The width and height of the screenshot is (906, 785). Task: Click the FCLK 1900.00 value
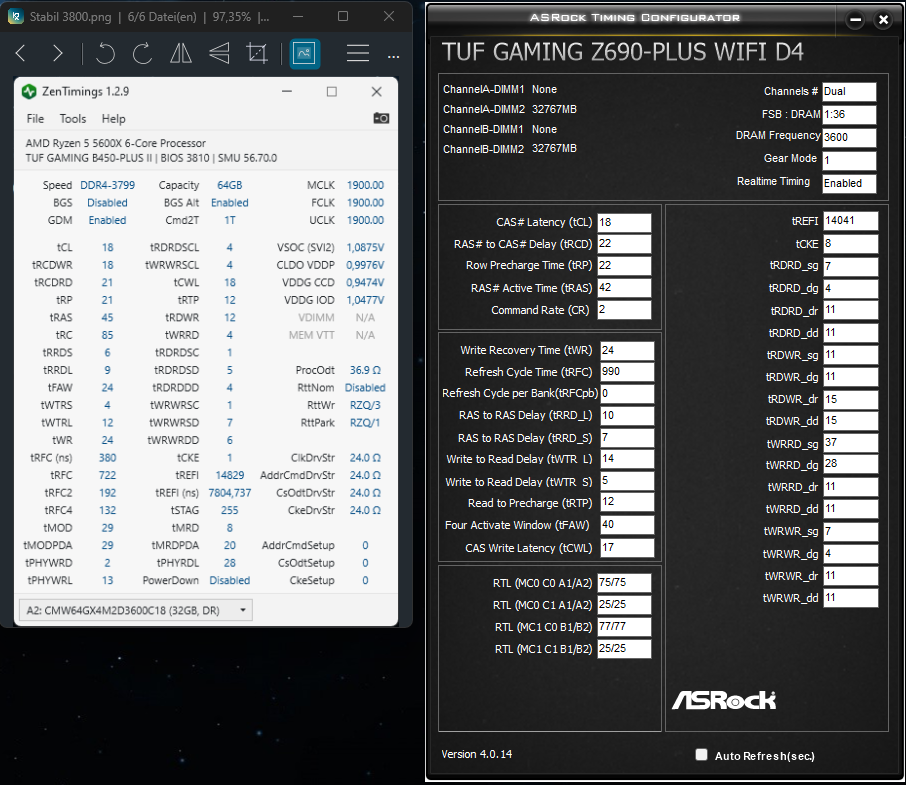click(365, 203)
